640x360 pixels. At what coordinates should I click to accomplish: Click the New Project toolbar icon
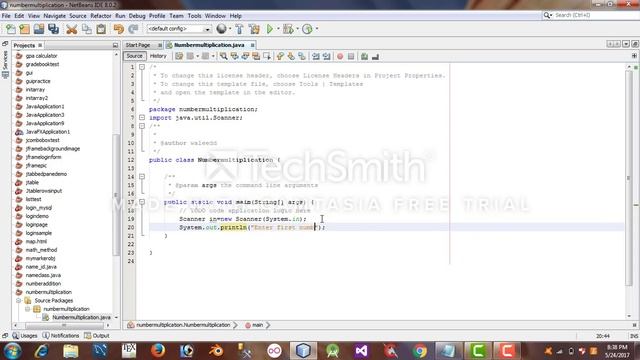pos(24,29)
